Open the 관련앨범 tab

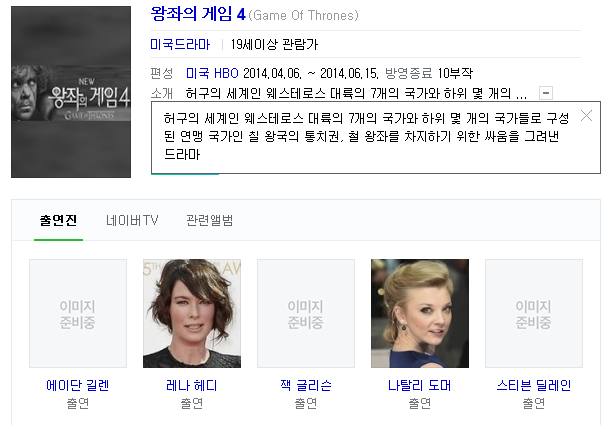click(210, 220)
